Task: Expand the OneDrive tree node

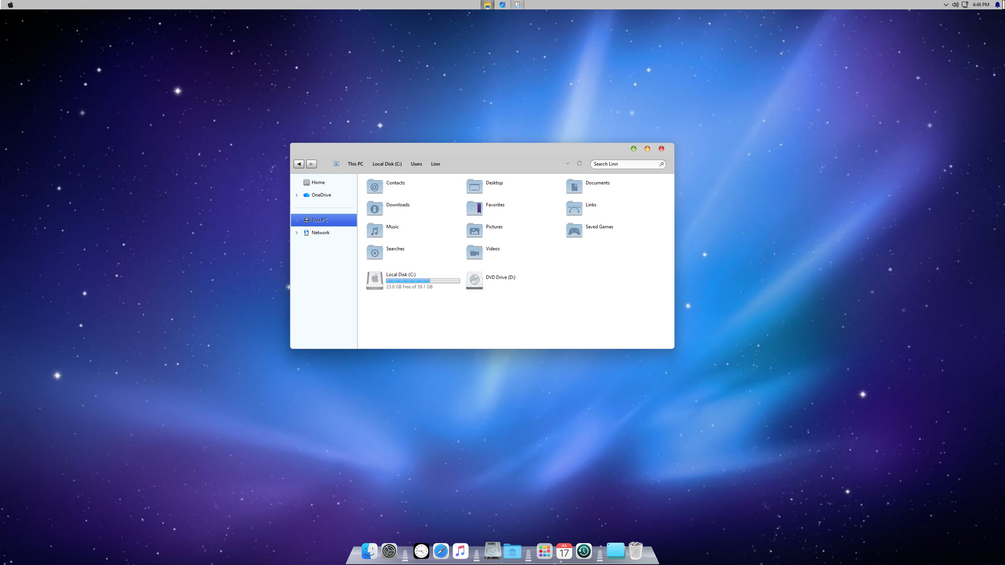Action: click(x=297, y=195)
